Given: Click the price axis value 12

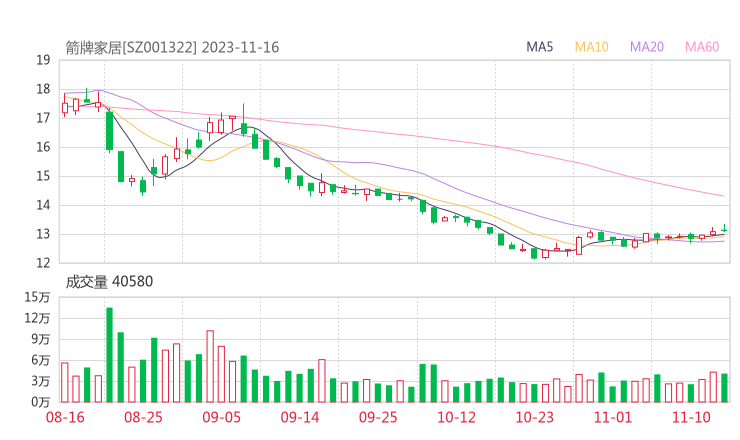Looking at the screenshot, I should click(43, 263).
